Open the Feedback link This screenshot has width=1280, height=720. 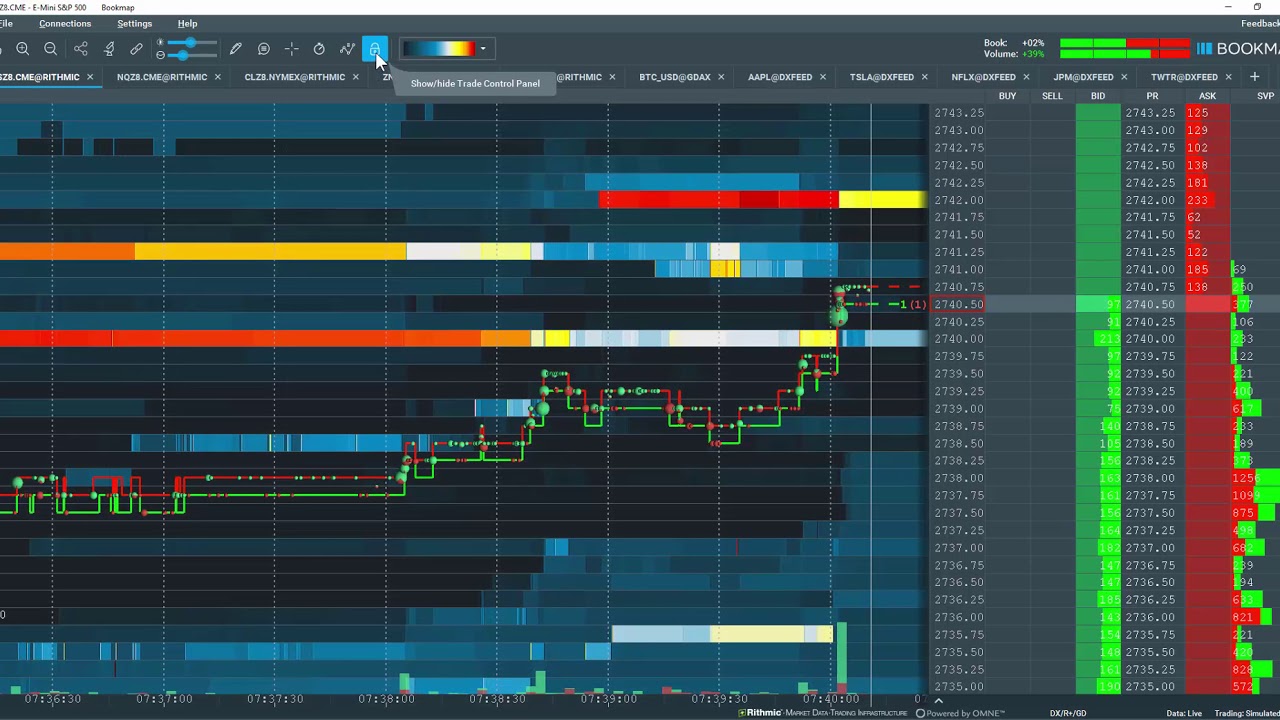pyautogui.click(x=1260, y=23)
